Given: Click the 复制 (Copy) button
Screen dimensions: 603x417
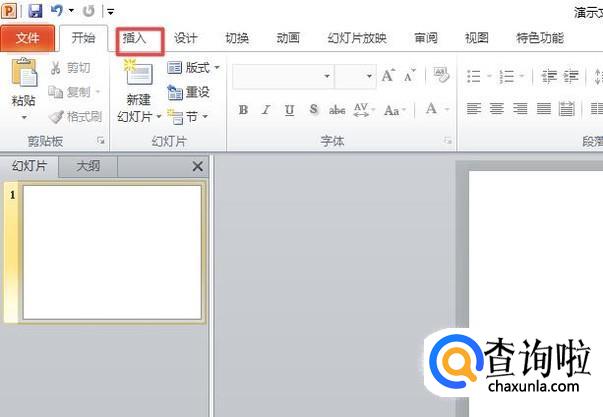Looking at the screenshot, I should (69, 92).
